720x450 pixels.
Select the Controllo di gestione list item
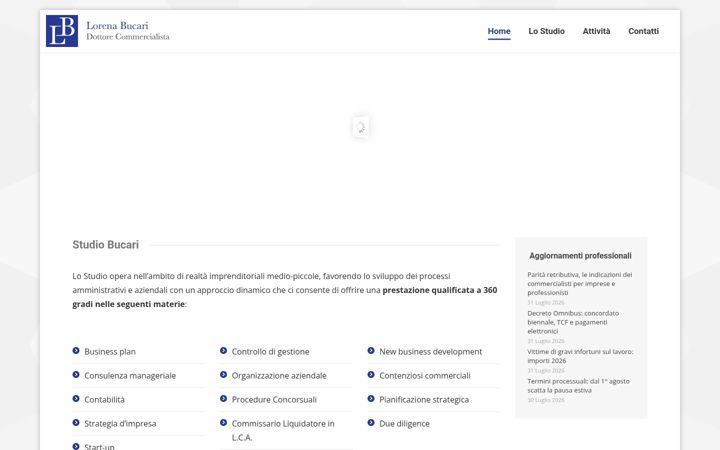270,352
